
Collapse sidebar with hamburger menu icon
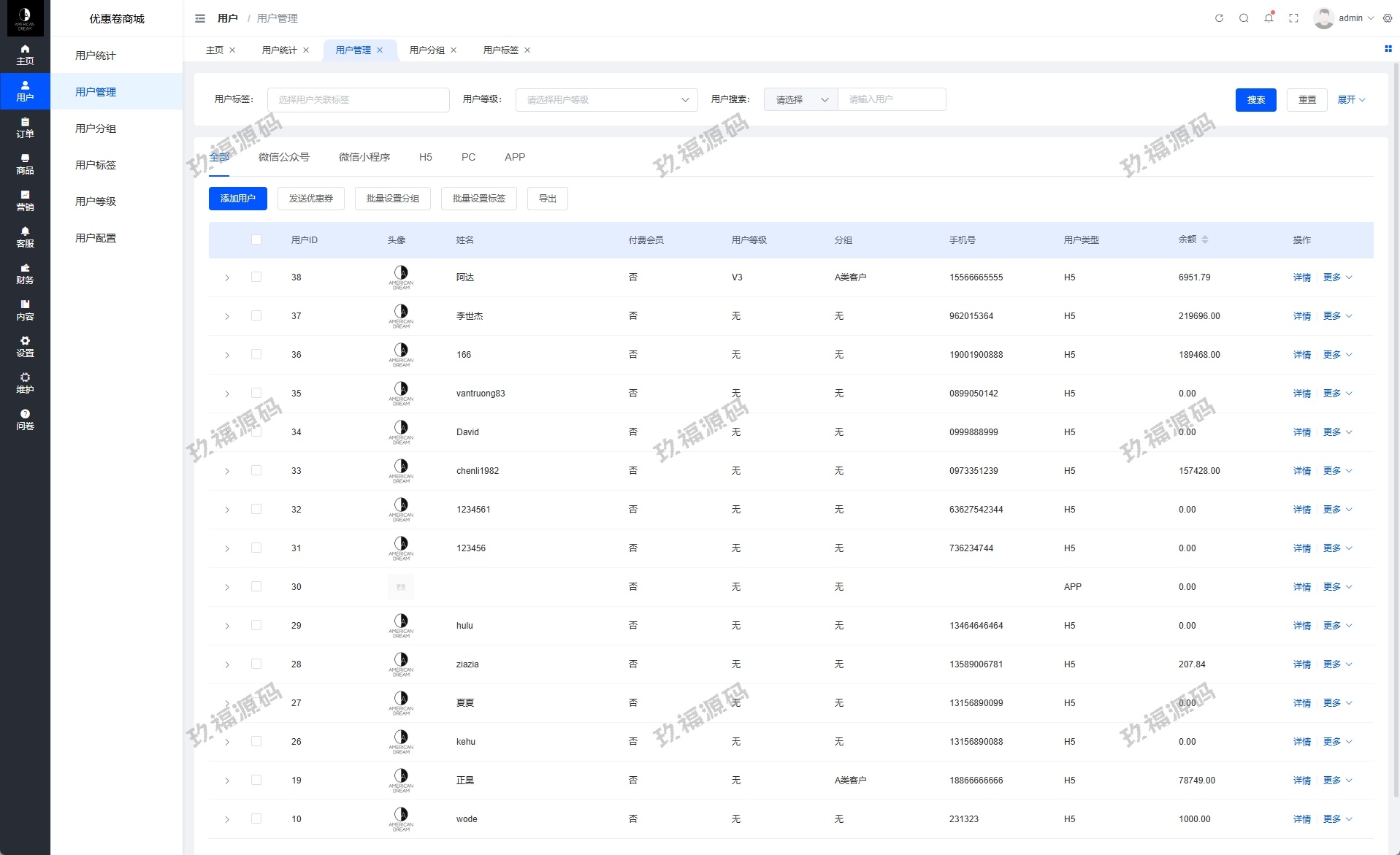(x=200, y=18)
